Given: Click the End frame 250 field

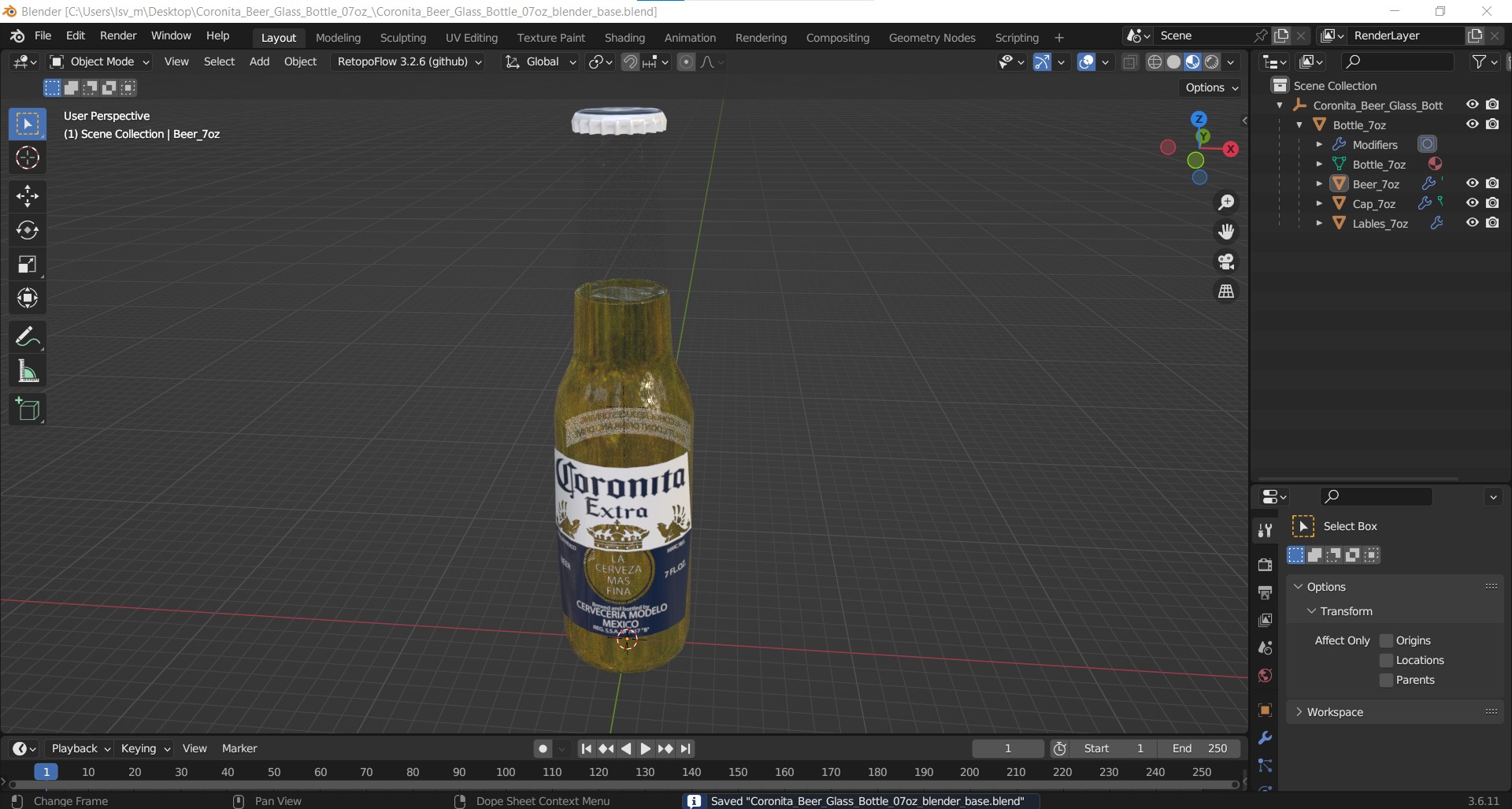Looking at the screenshot, I should point(1199,749).
